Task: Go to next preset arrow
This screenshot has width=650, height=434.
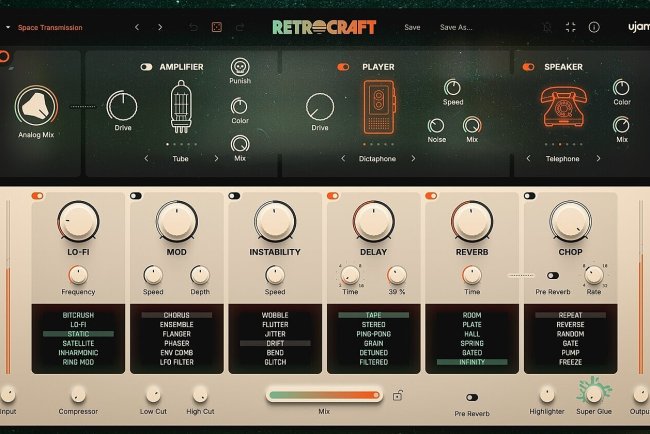Action: pos(160,27)
